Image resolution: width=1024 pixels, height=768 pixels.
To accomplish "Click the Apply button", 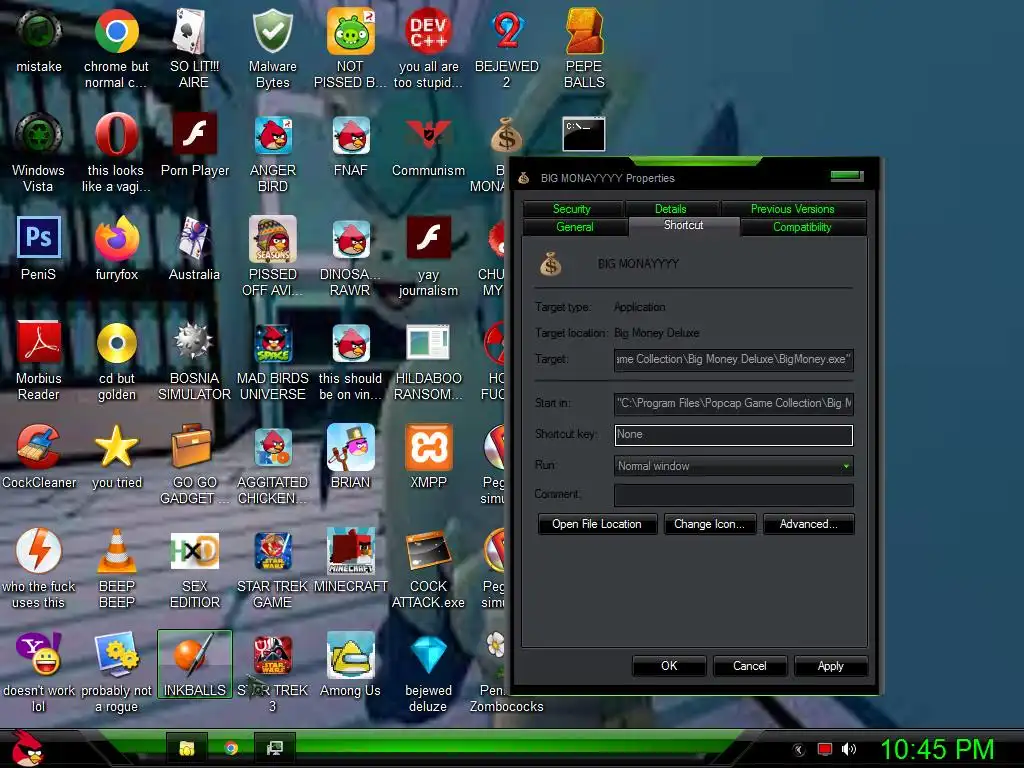I will click(831, 666).
